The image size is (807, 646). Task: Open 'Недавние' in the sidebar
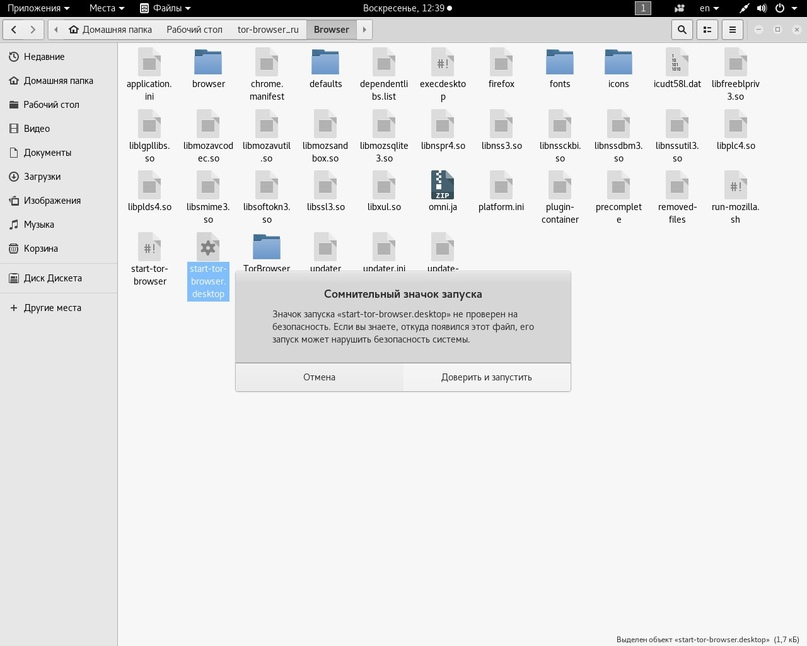point(59,57)
